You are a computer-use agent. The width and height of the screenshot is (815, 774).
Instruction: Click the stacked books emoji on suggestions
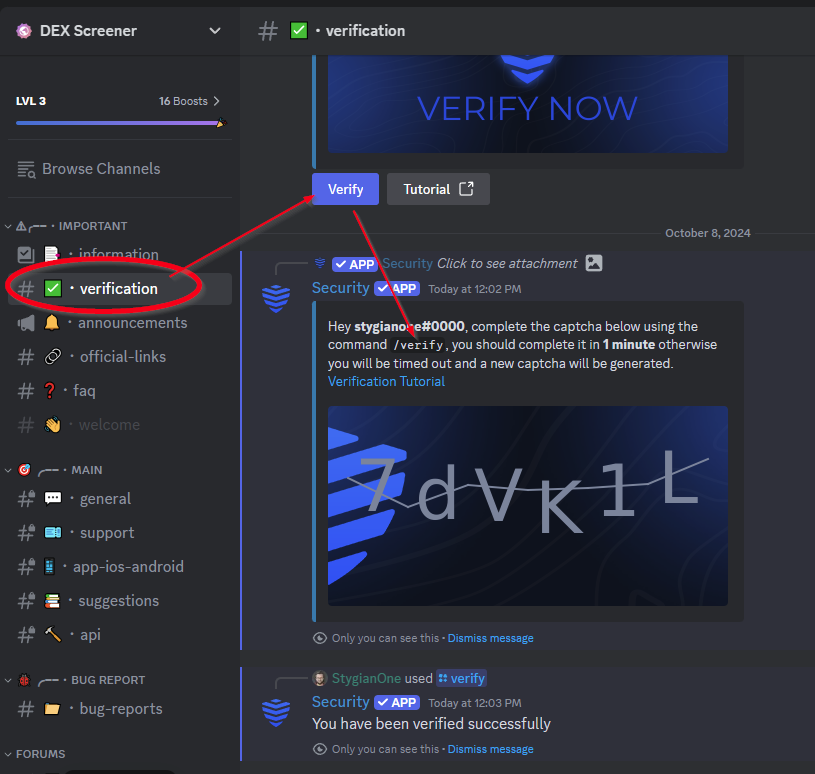point(52,601)
